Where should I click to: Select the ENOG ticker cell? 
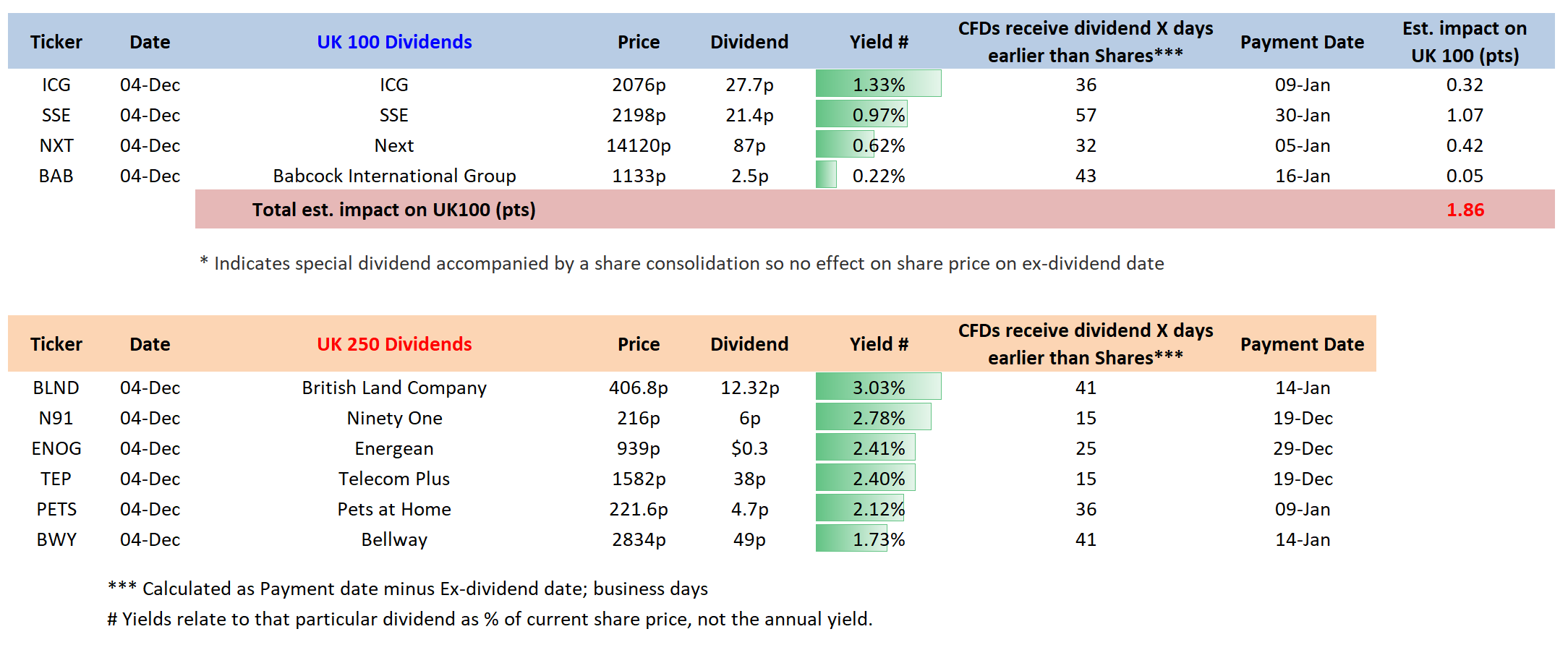point(56,448)
